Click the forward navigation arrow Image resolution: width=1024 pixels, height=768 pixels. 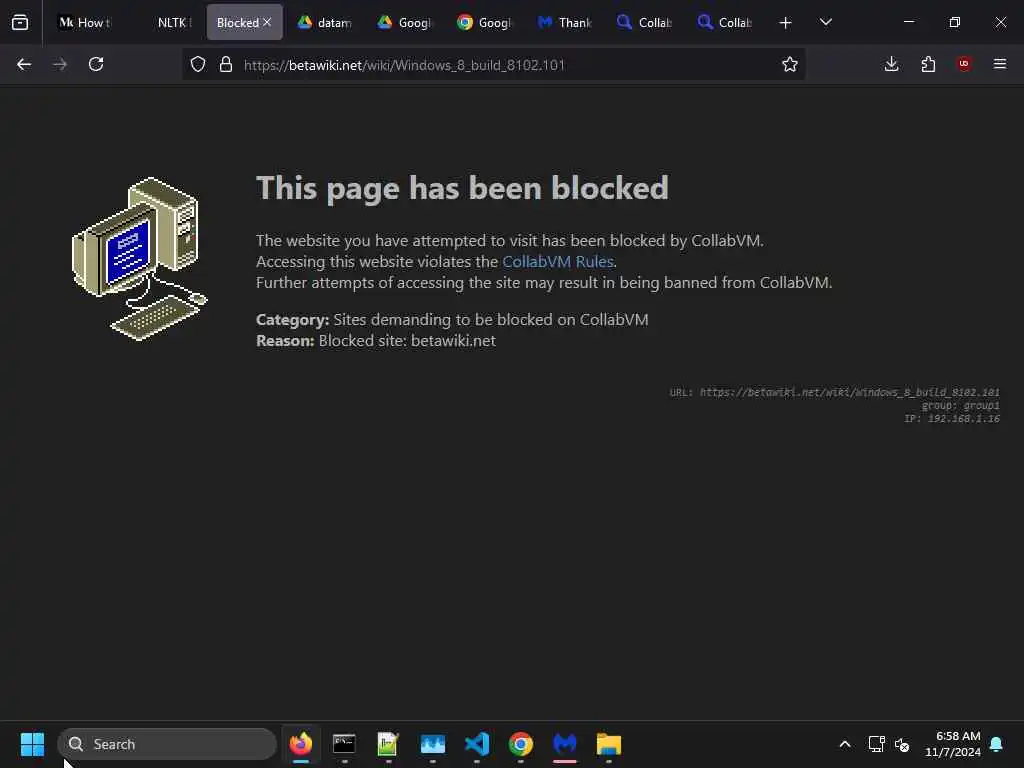[59, 64]
